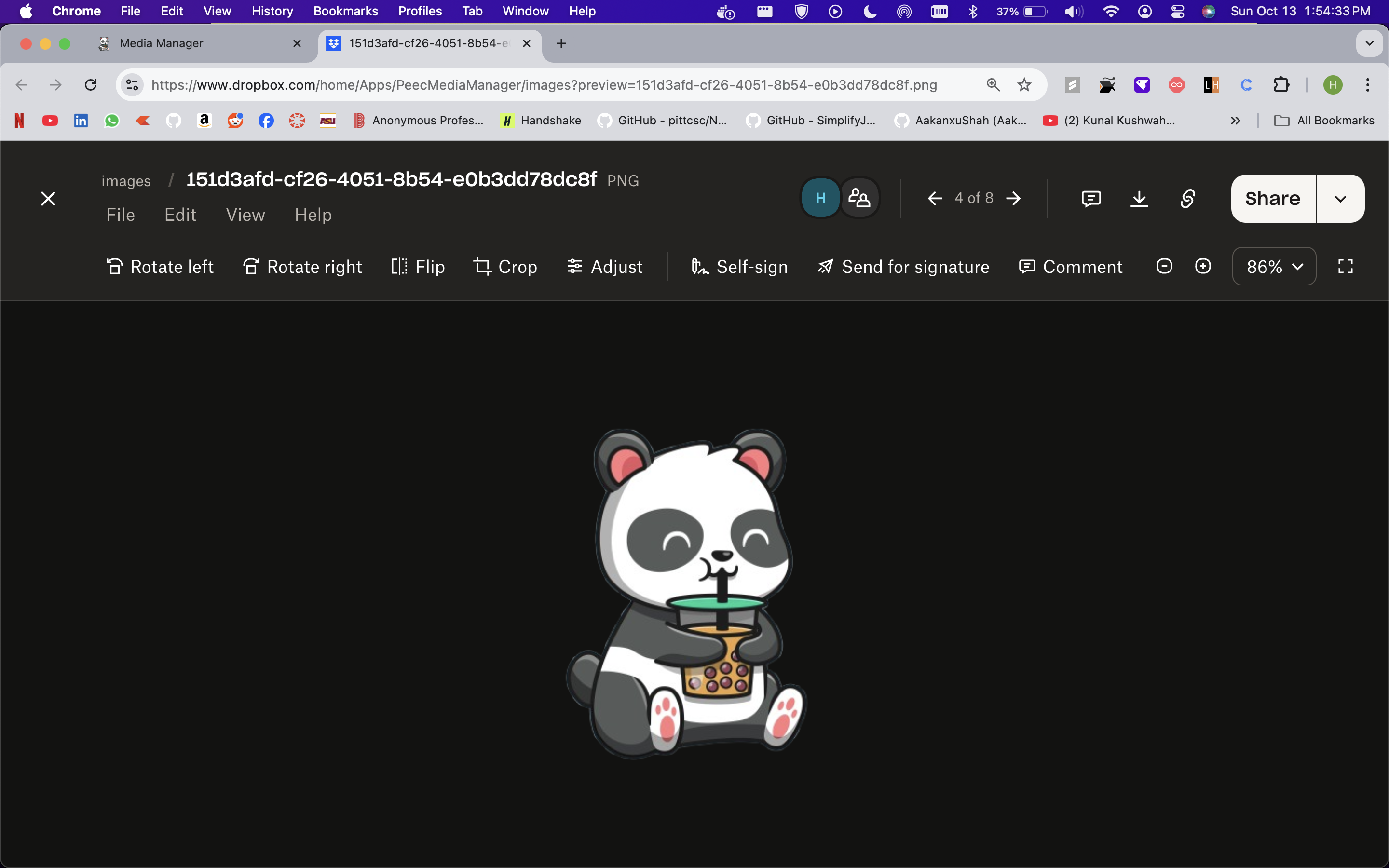Zoom in with plus icon
The image size is (1389, 868).
(1202, 266)
